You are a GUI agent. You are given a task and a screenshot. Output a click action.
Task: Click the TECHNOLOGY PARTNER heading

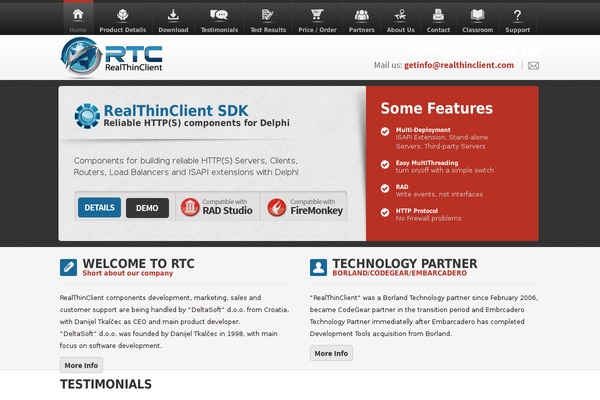(x=405, y=263)
